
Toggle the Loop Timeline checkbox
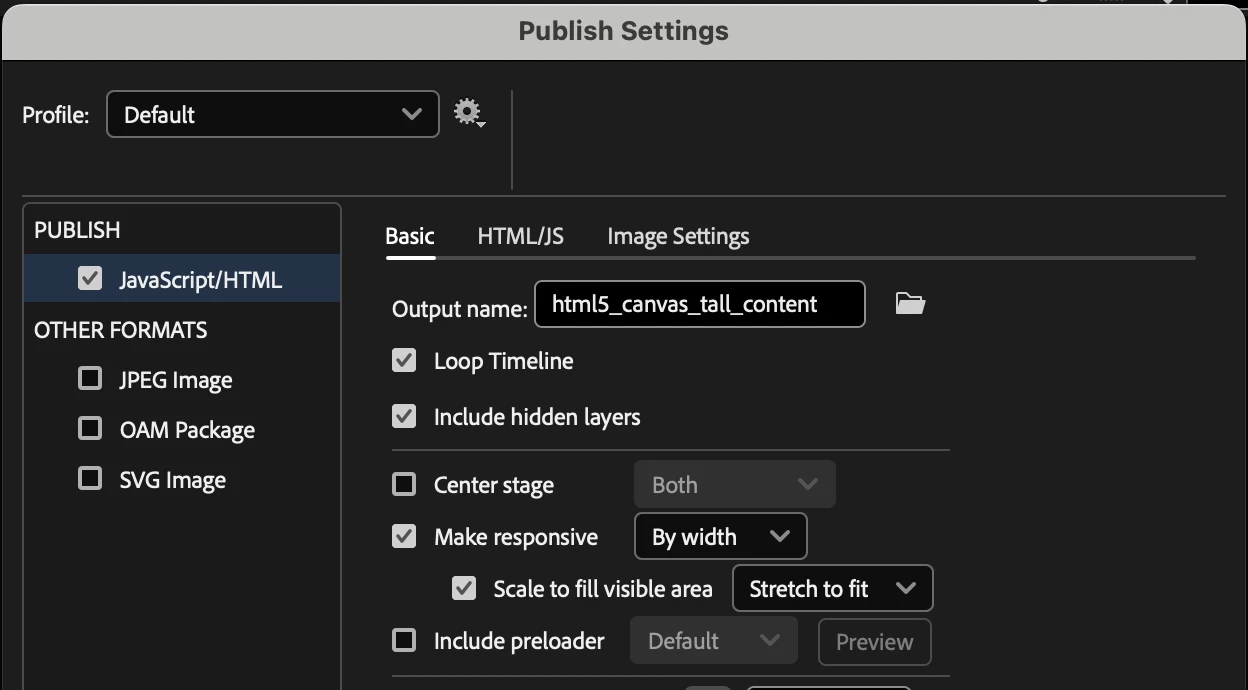coord(404,360)
